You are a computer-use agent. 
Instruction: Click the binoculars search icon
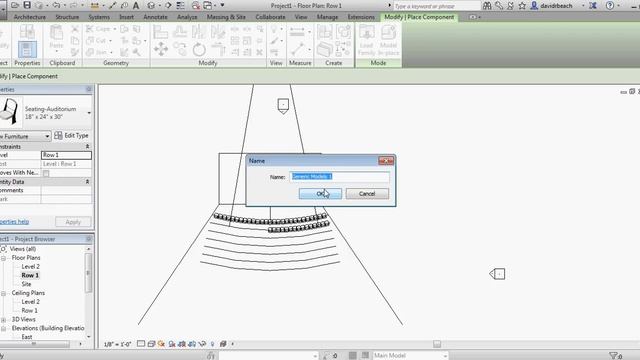click(x=487, y=6)
